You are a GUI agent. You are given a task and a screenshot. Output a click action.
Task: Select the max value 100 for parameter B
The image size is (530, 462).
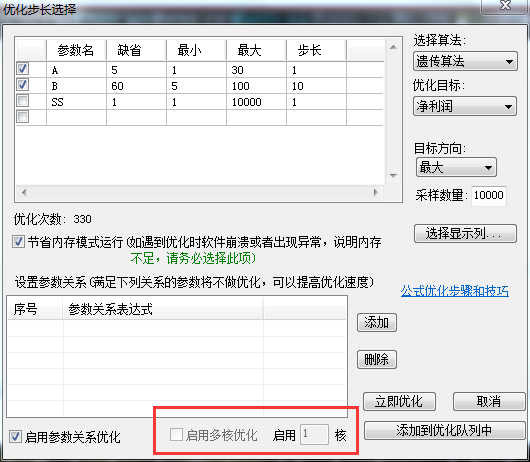[256, 86]
